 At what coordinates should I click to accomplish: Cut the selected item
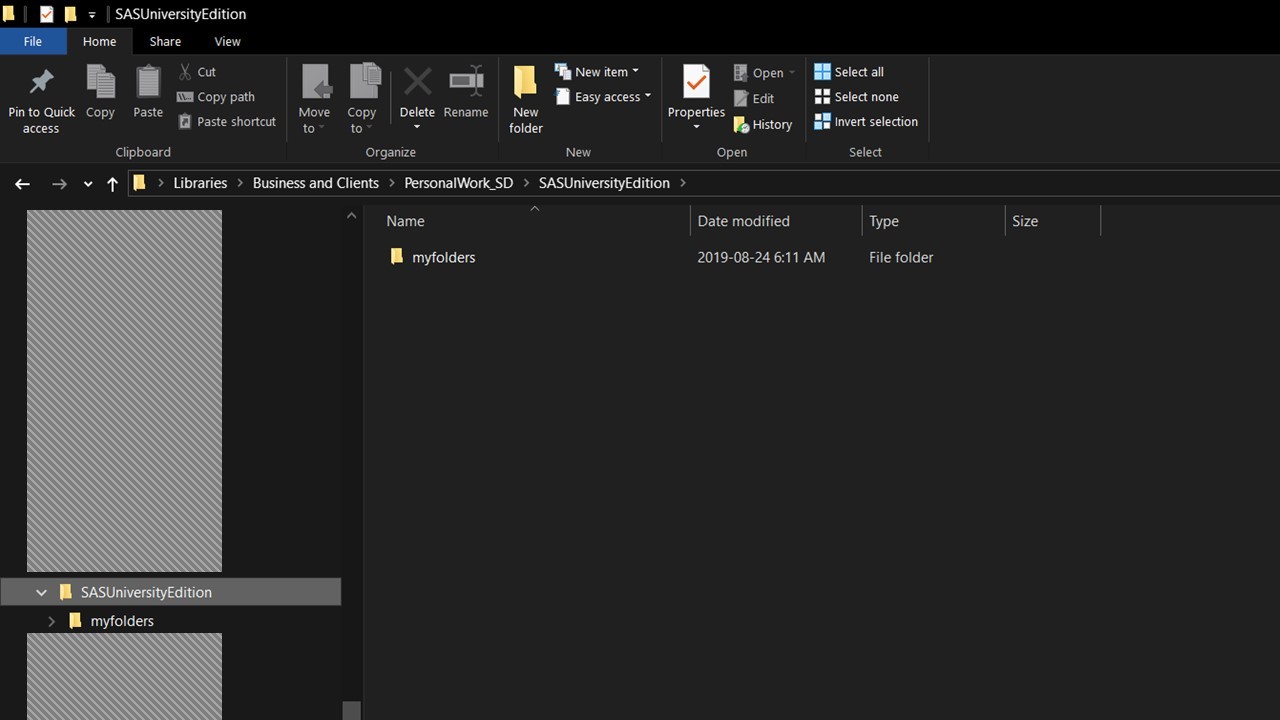197,72
